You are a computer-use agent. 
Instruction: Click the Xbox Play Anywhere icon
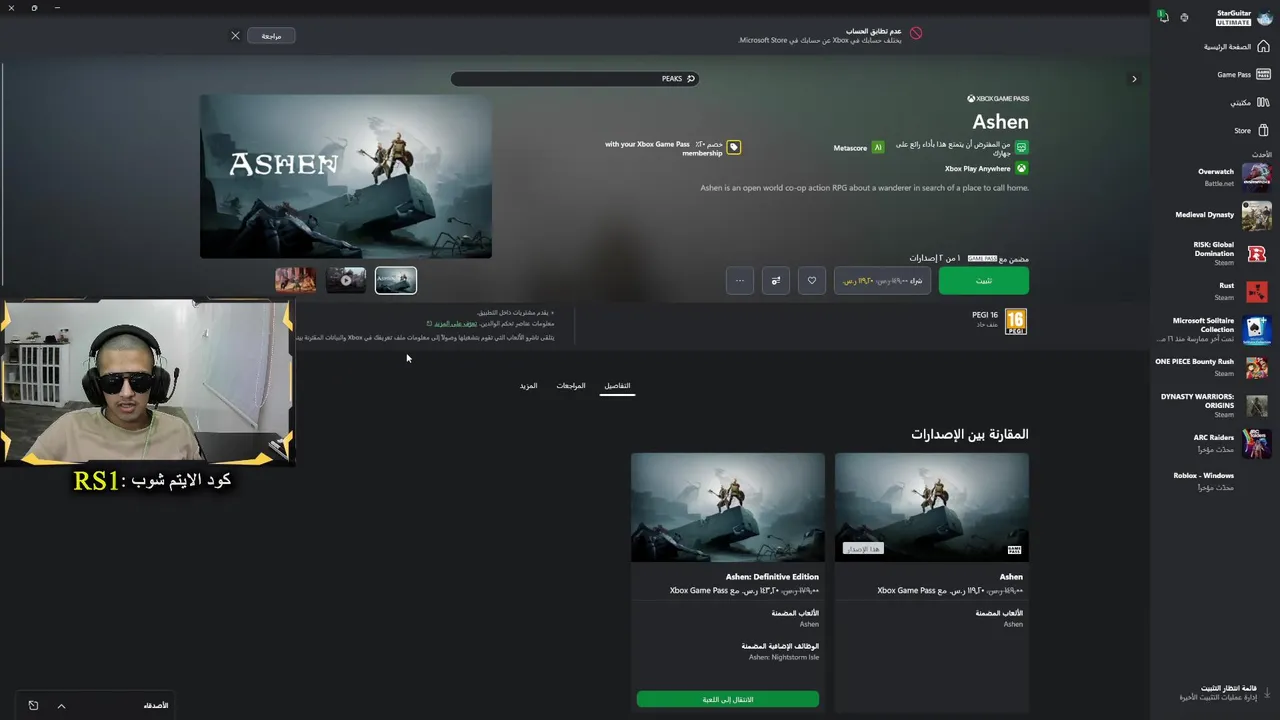coord(1021,169)
